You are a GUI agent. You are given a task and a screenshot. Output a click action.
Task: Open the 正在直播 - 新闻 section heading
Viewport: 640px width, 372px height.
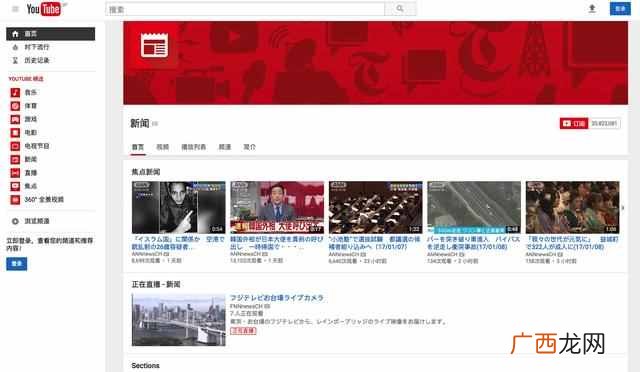156,284
